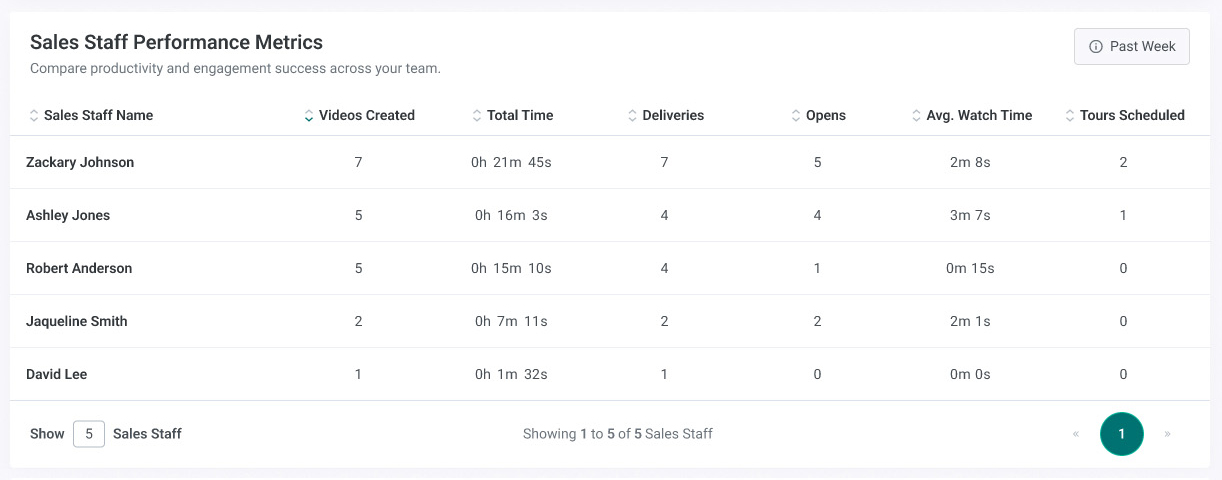Select Zackary Johnson name cell
This screenshot has height=480, width=1222.
click(x=80, y=162)
